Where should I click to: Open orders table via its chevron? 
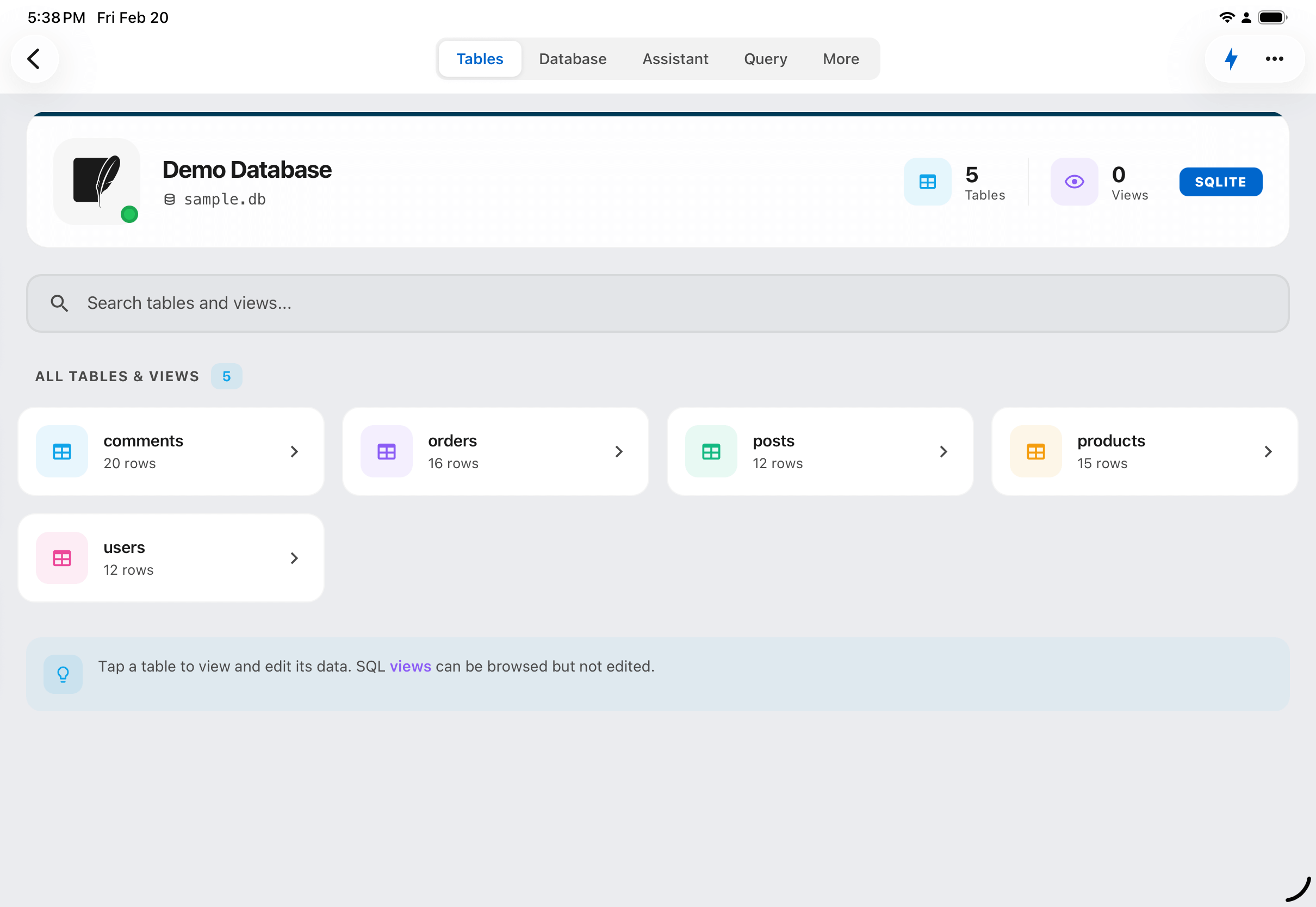click(x=618, y=451)
